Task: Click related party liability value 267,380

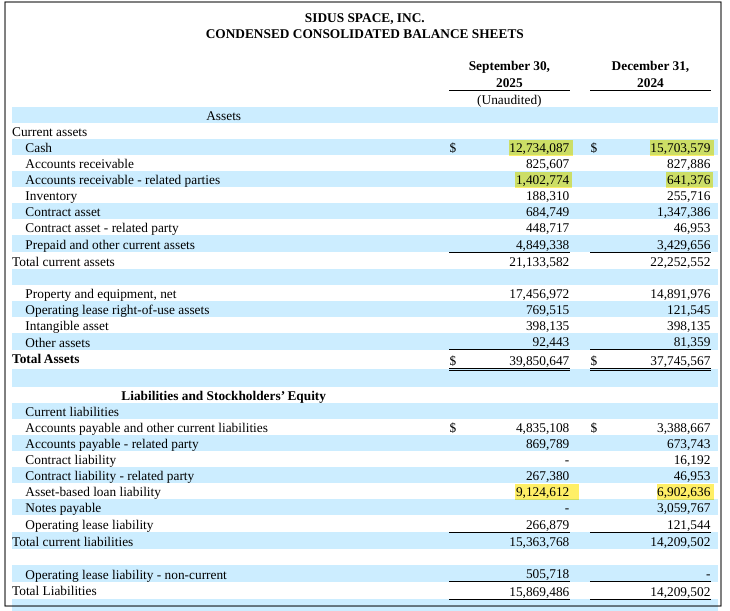Action: point(548,476)
